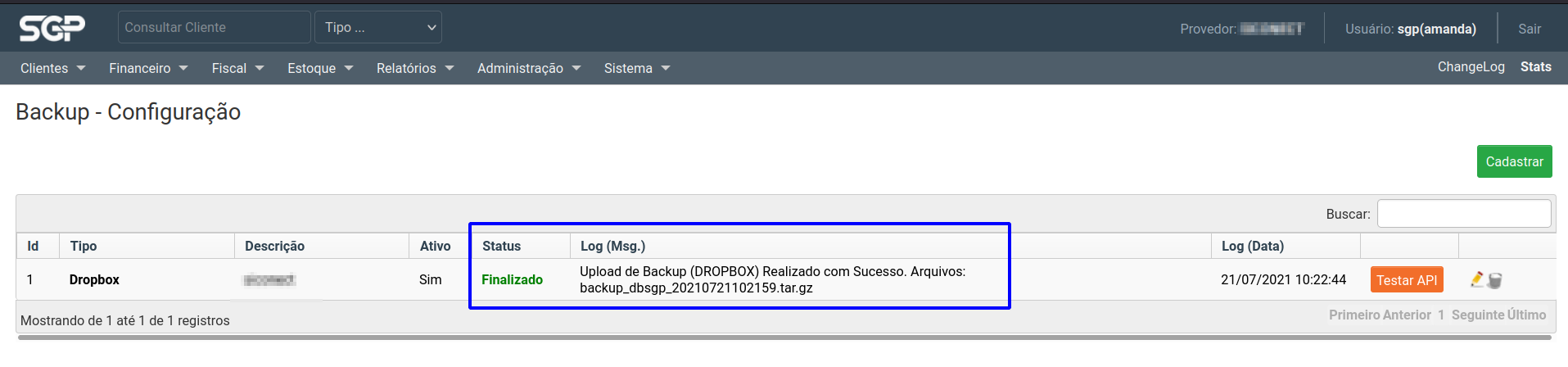Open the Tipo dropdown in header
Viewport: 1568px width, 367px height.
coord(378,27)
